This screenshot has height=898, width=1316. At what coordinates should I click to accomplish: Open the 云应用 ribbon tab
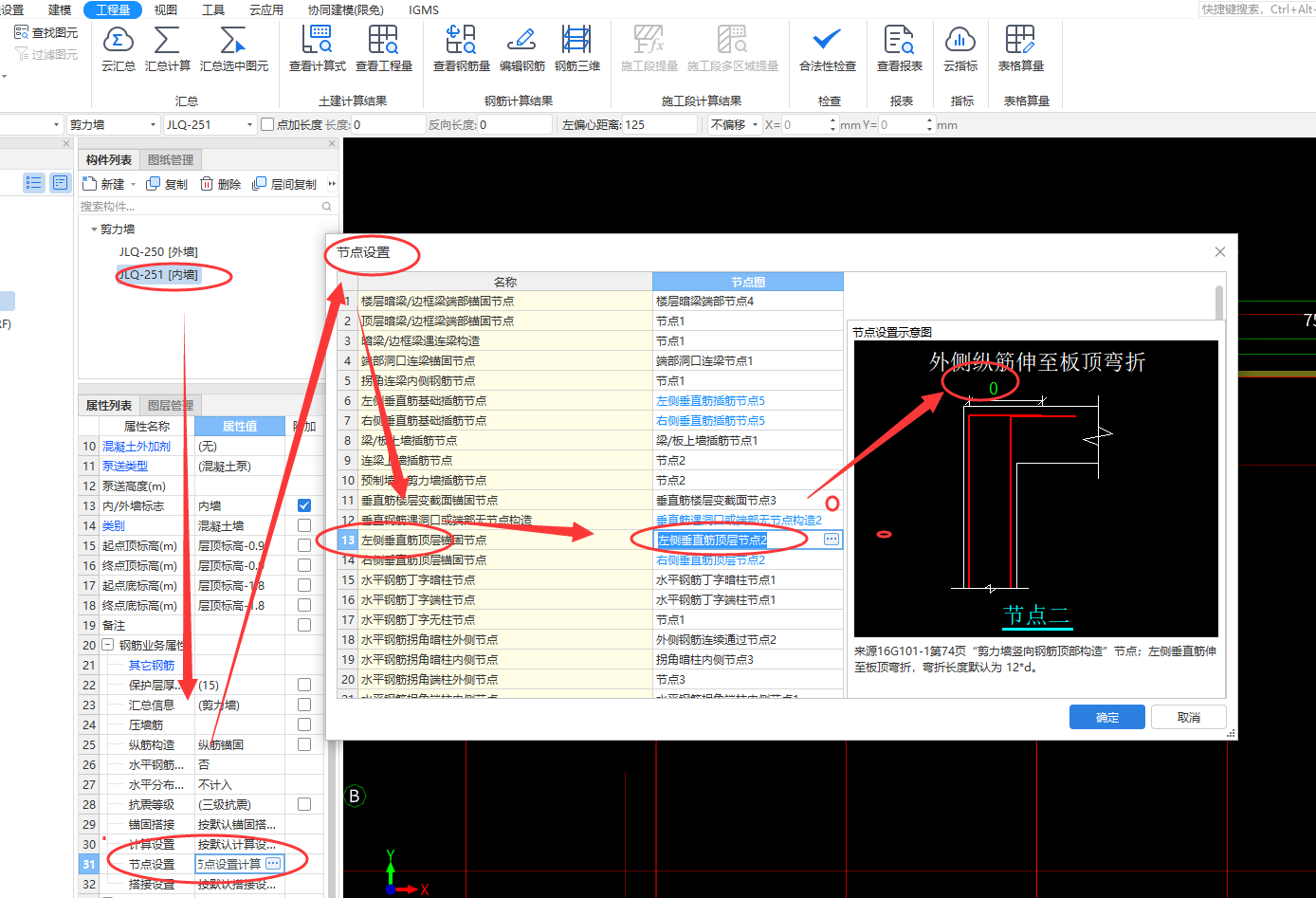click(x=266, y=9)
